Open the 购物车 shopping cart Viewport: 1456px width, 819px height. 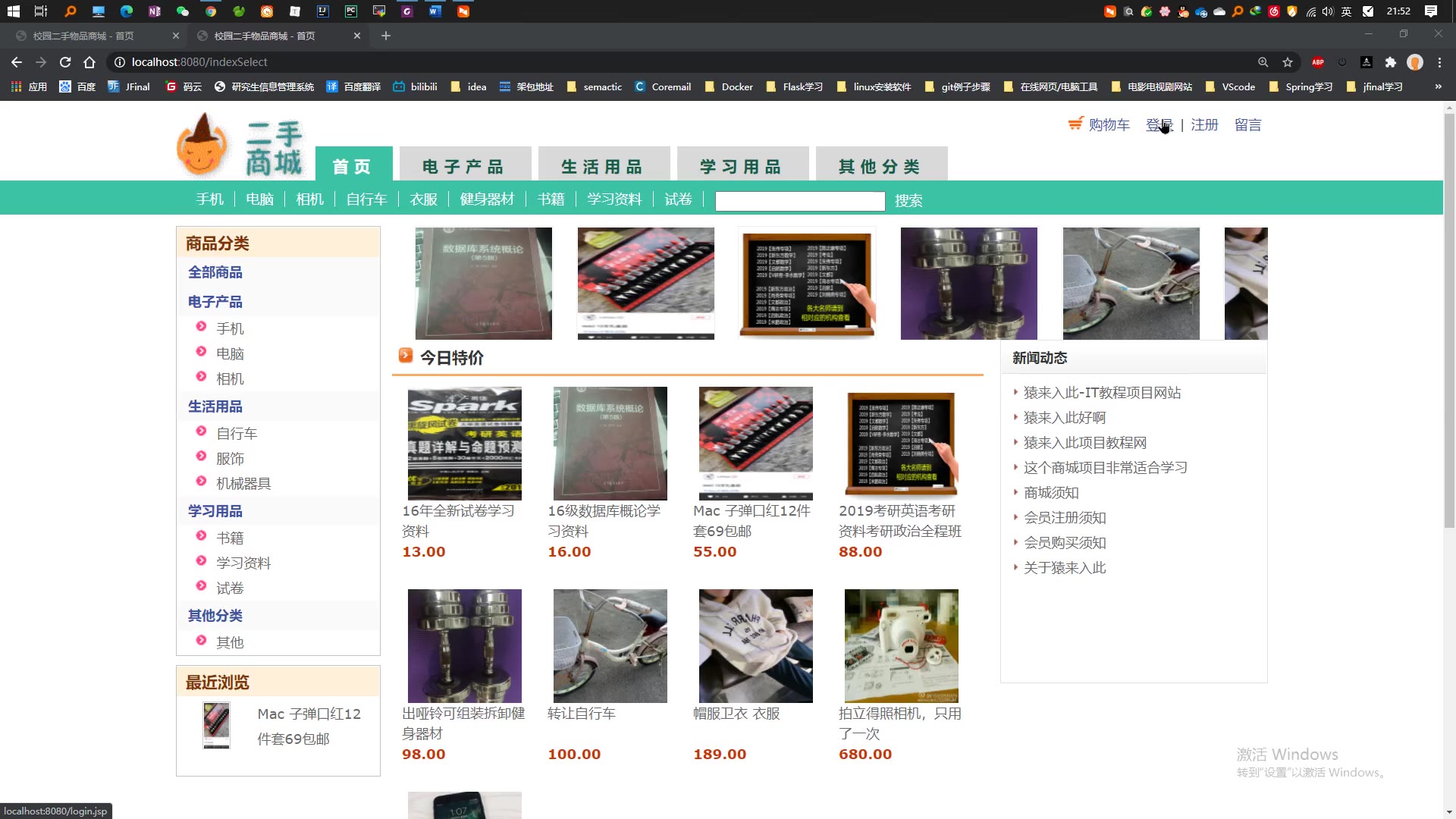(1099, 124)
